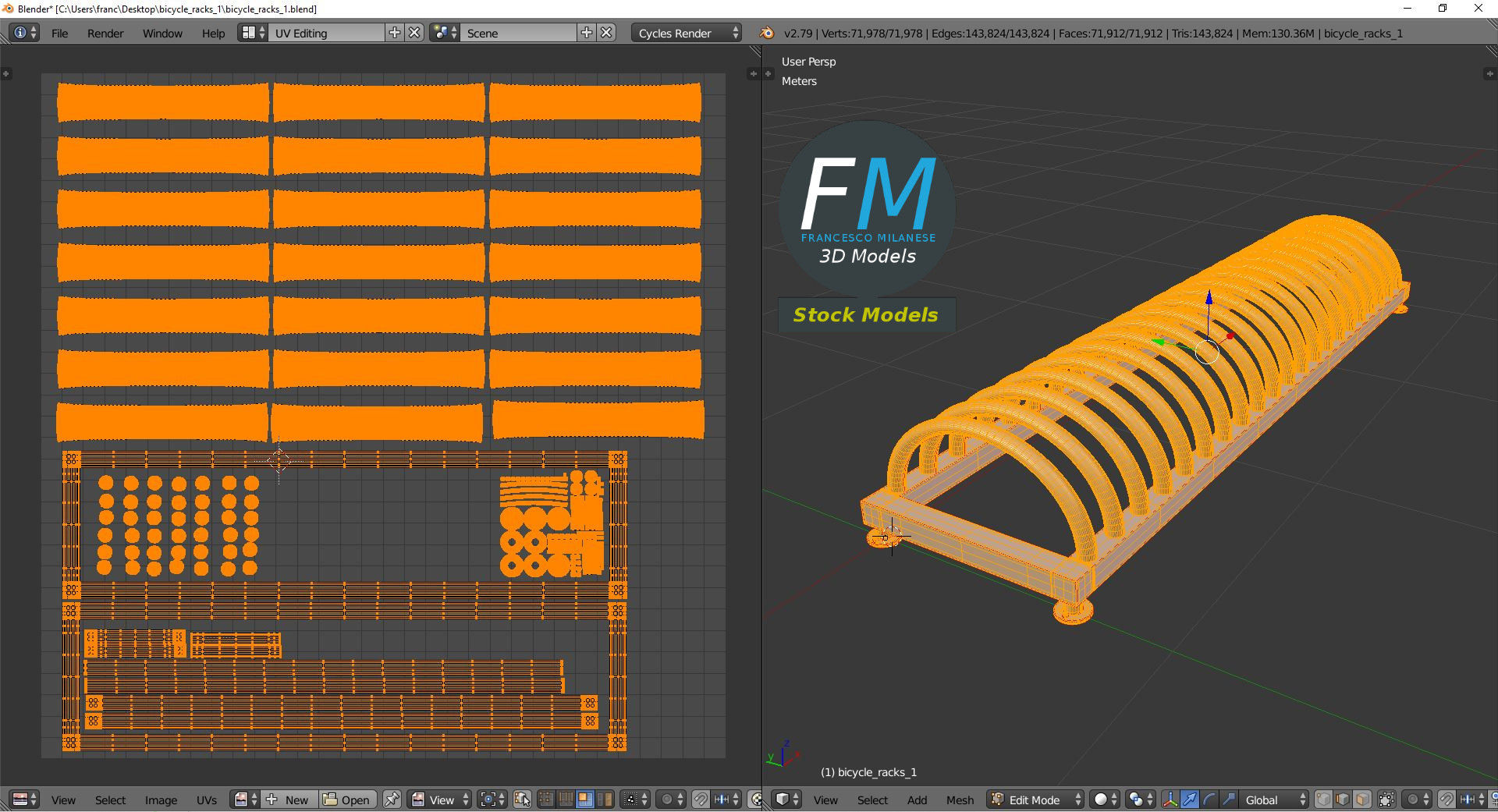Image resolution: width=1498 pixels, height=812 pixels.
Task: Toggle UV sync selection with mesh
Action: pyautogui.click(x=523, y=800)
